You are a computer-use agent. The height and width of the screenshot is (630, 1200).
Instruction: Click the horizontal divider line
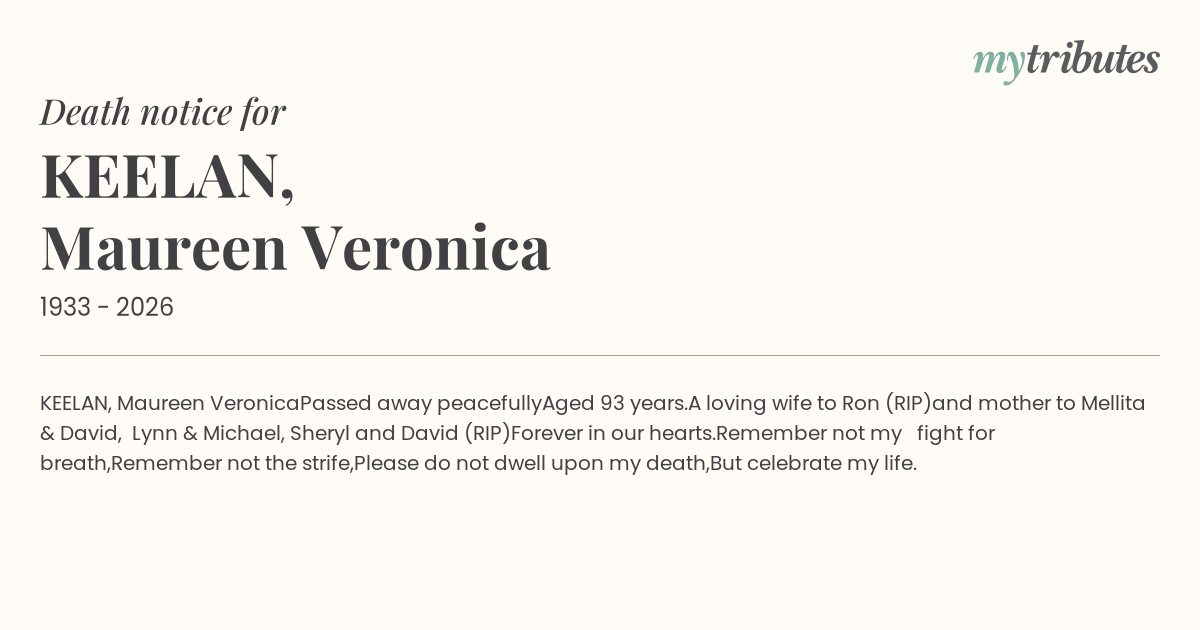pos(600,355)
